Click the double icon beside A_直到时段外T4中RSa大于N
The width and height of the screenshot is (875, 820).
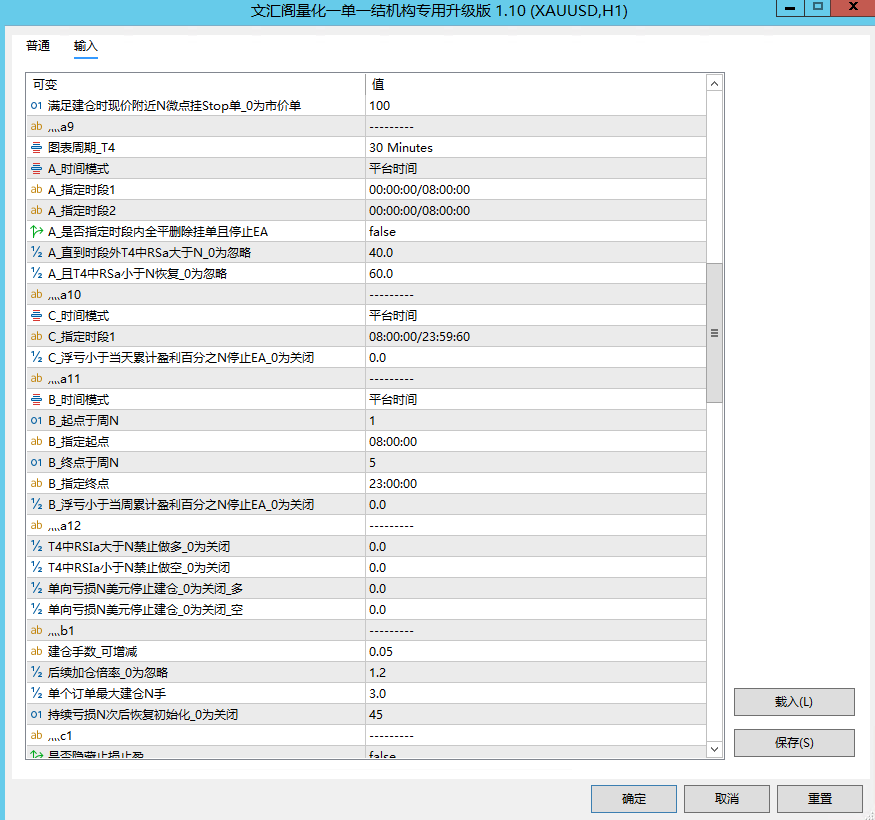tap(36, 252)
